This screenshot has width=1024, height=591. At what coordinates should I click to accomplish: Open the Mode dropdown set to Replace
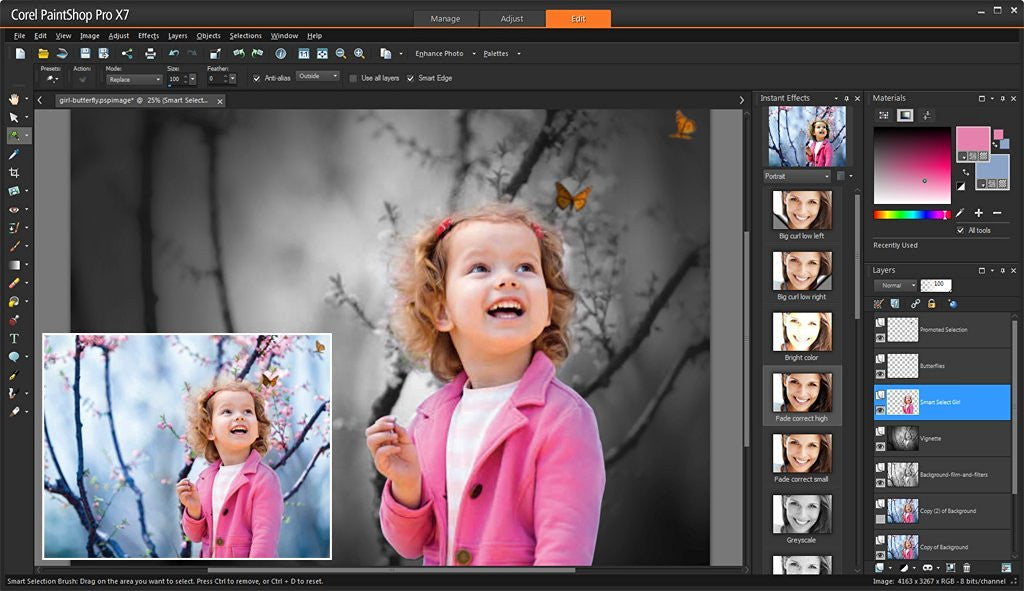coord(134,79)
